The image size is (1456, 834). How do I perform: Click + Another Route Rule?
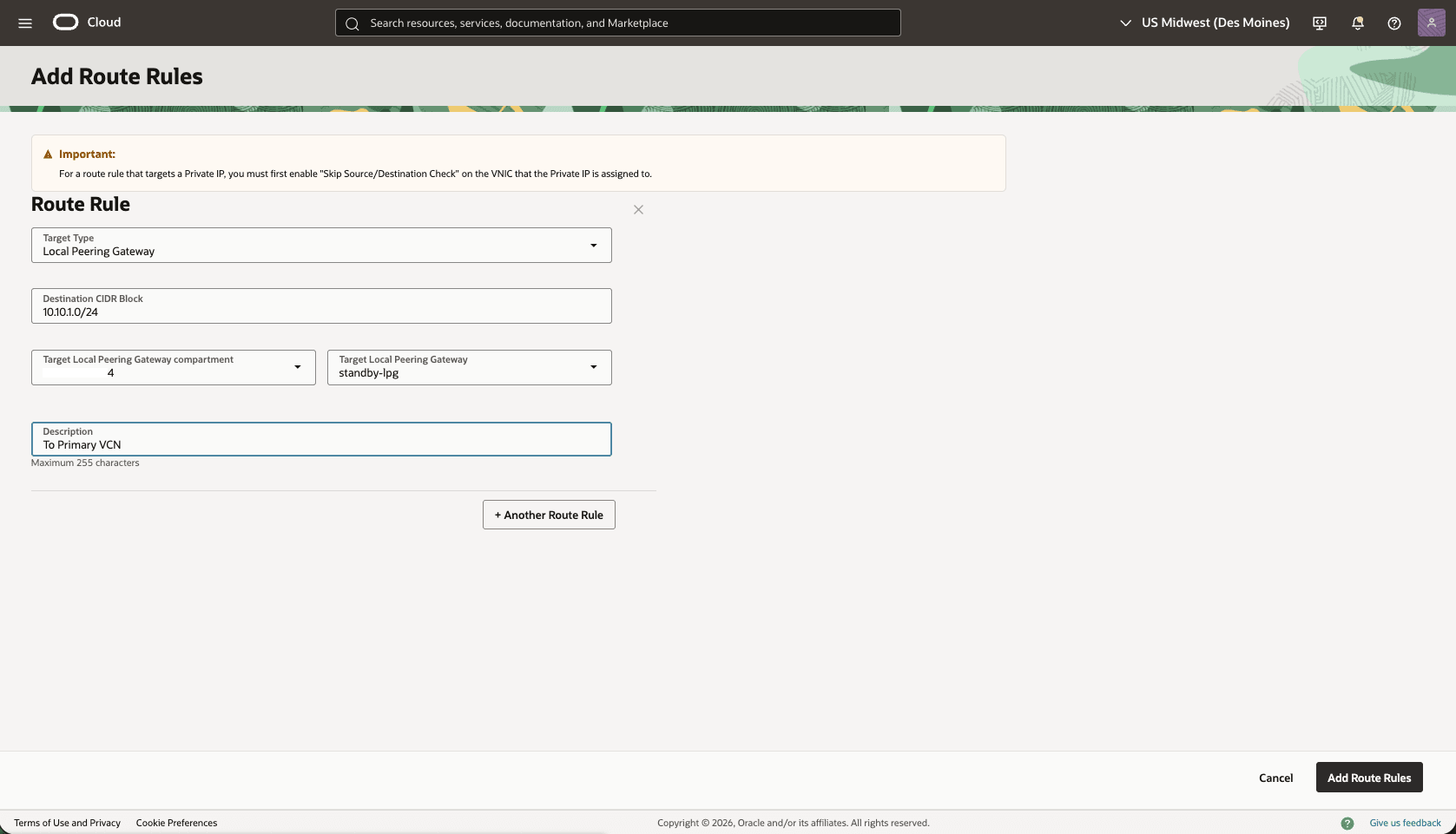(548, 514)
